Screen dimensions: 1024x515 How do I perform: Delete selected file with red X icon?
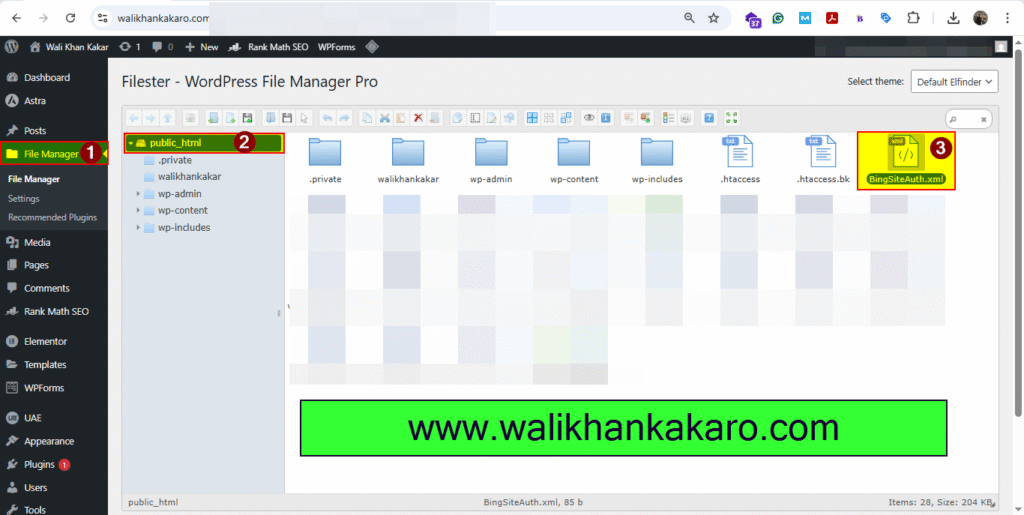[x=418, y=118]
